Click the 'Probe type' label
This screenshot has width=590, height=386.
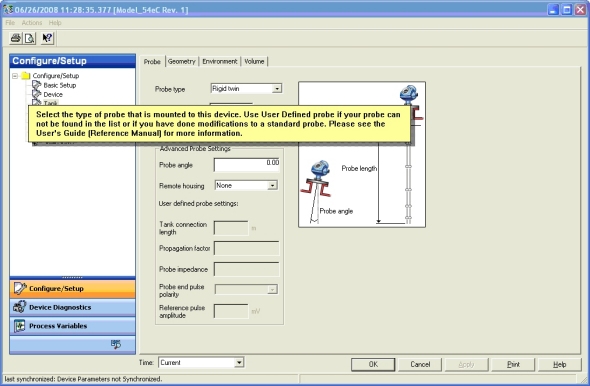coord(170,89)
